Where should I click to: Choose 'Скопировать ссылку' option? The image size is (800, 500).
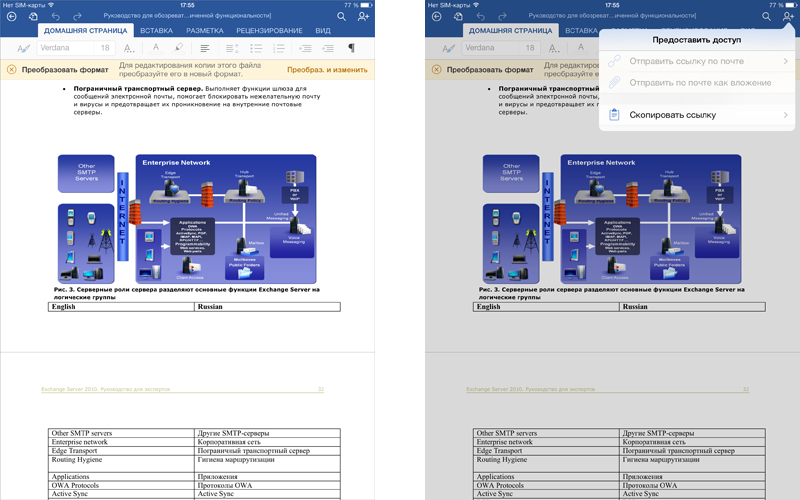(697, 115)
